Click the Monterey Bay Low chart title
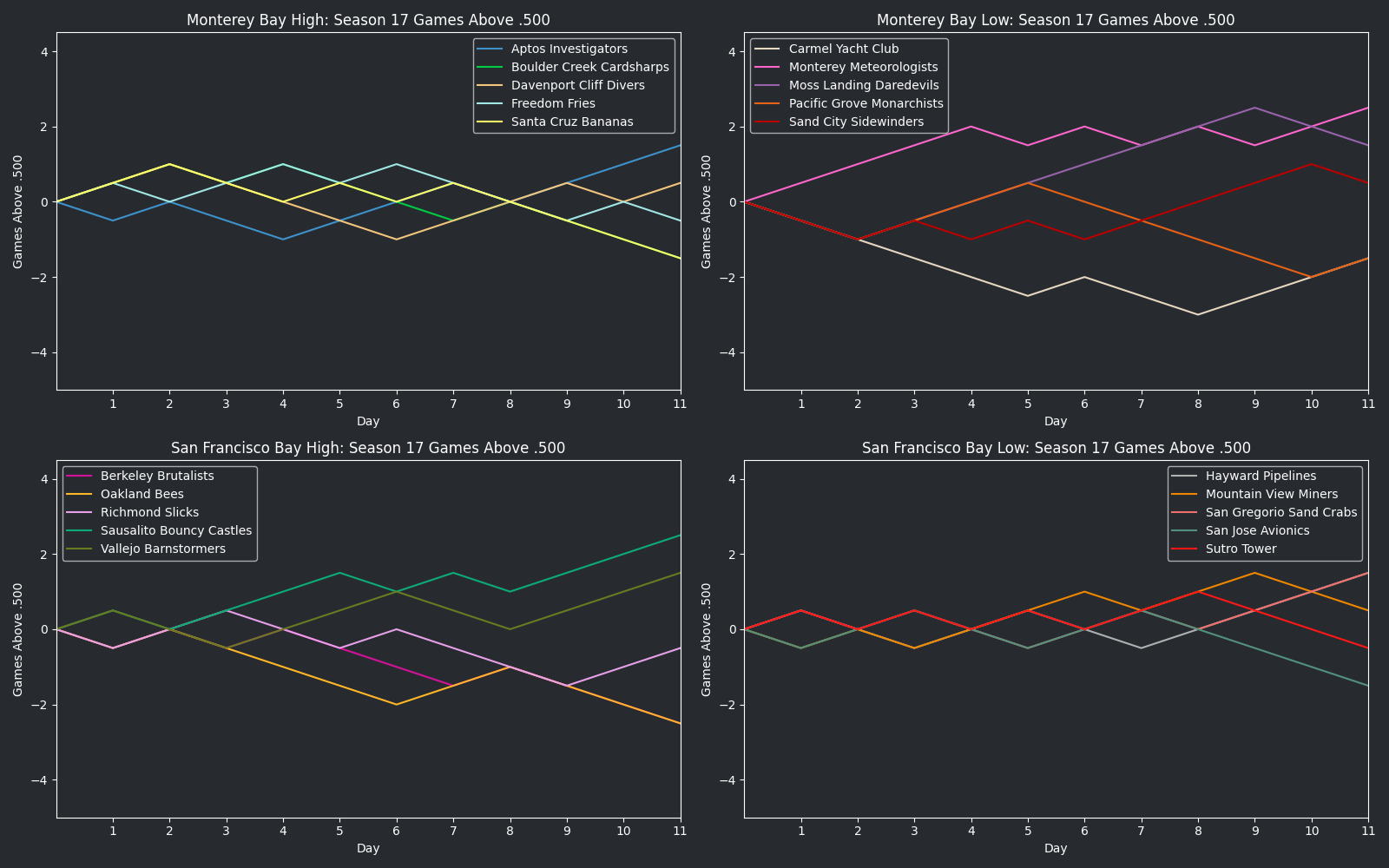Image resolution: width=1389 pixels, height=868 pixels. pyautogui.click(x=1056, y=20)
